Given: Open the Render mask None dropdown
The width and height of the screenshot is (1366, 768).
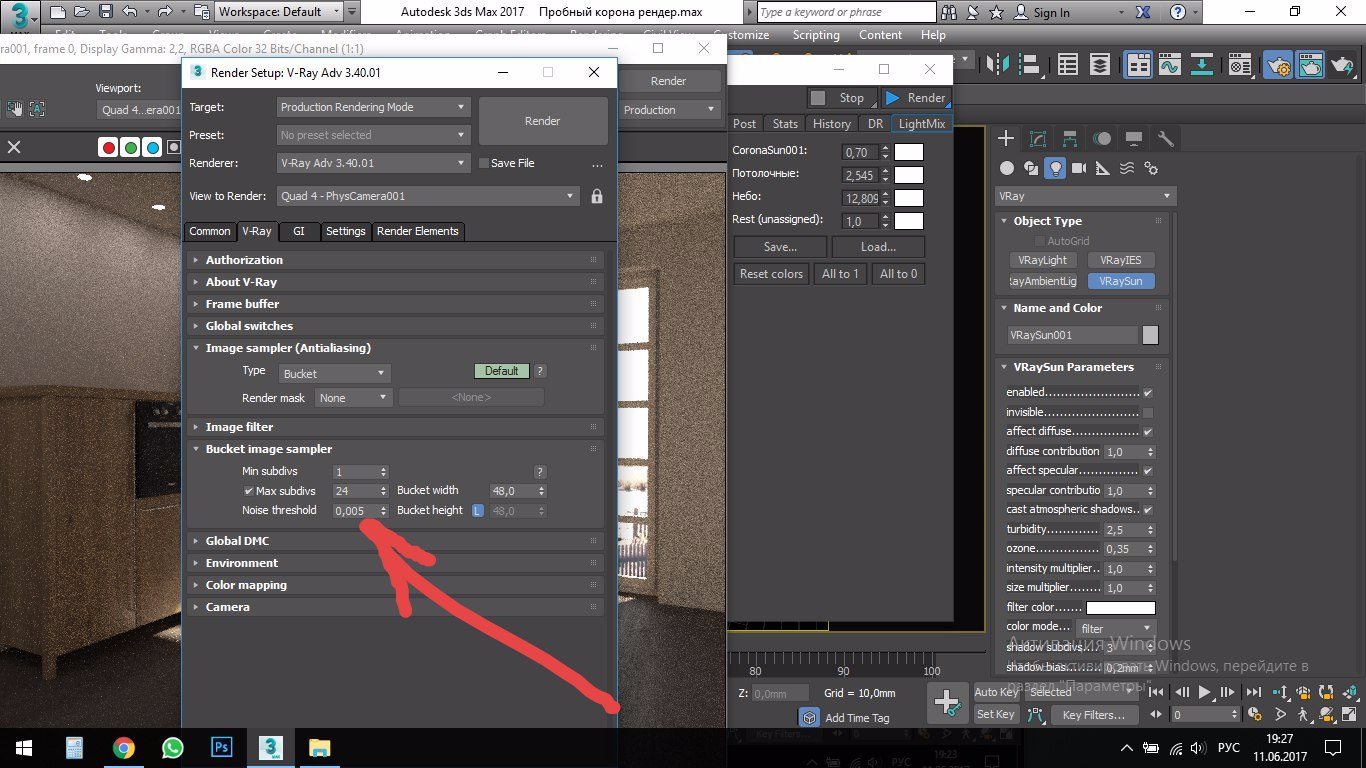Looking at the screenshot, I should pos(353,398).
